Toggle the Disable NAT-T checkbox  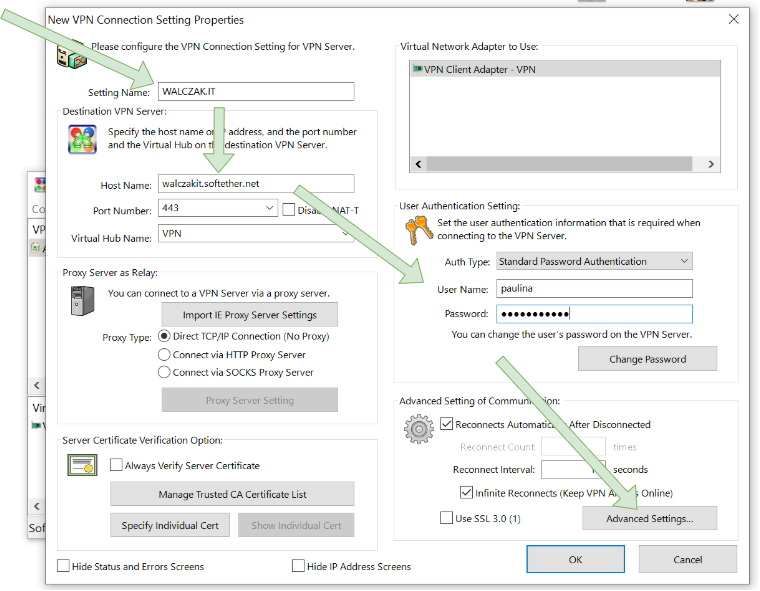[288, 209]
